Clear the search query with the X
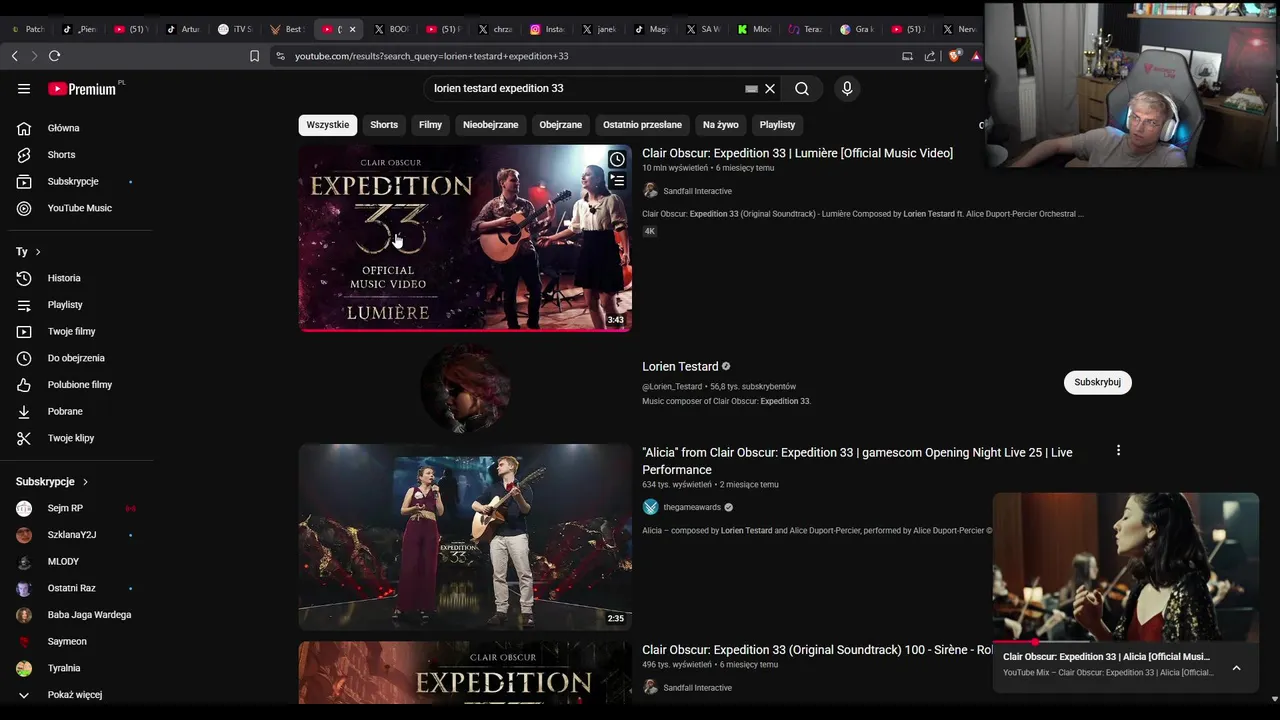This screenshot has height=720, width=1280. coord(770,89)
